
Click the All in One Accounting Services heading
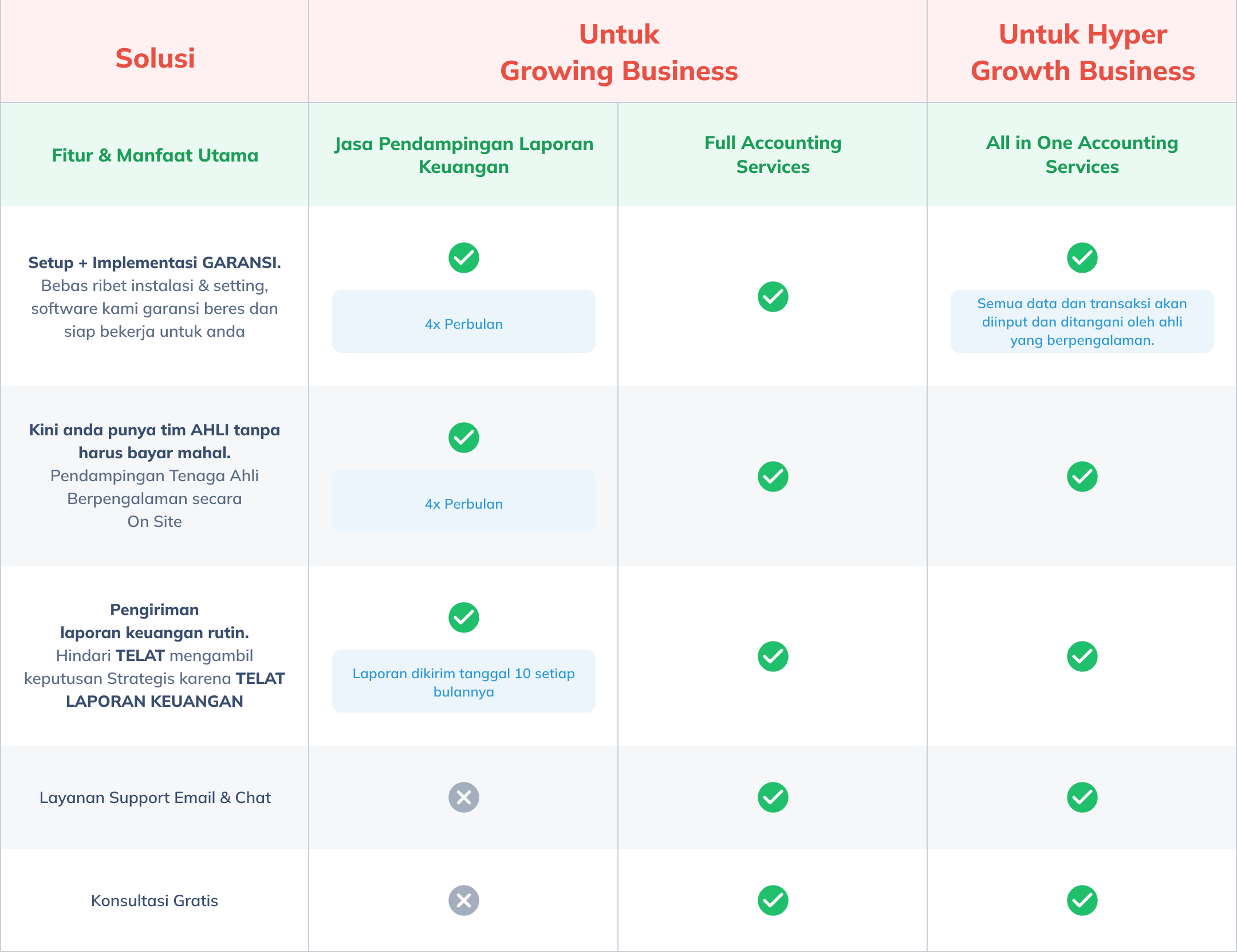(x=1082, y=155)
